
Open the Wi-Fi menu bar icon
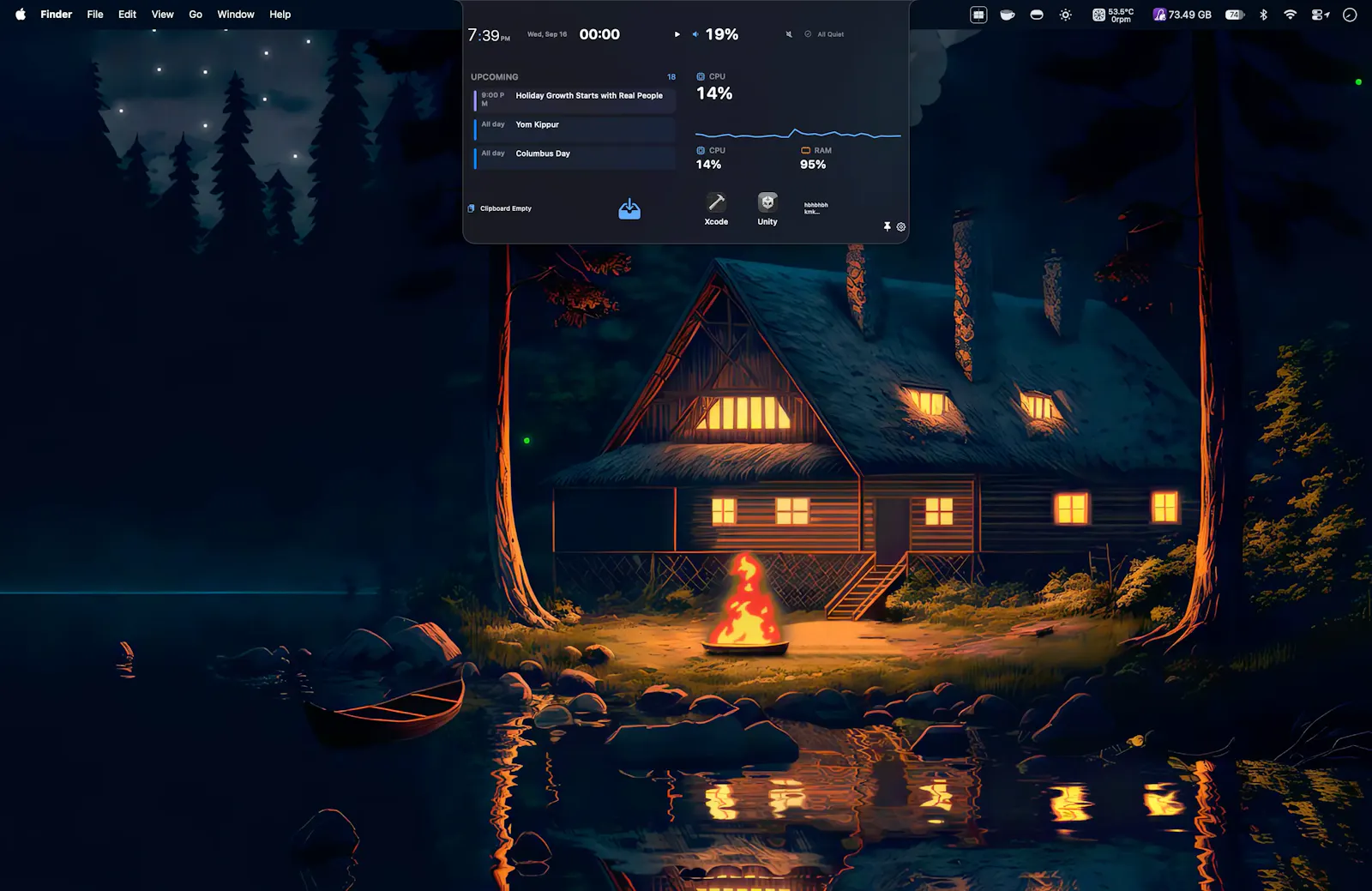click(1291, 15)
